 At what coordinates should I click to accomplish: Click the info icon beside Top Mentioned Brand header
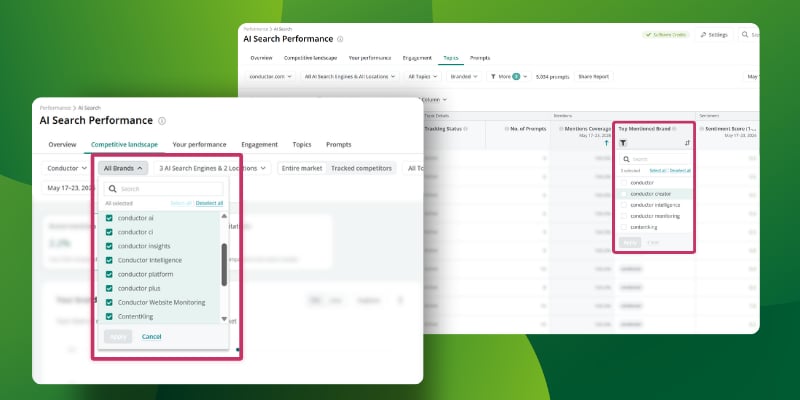(x=674, y=129)
